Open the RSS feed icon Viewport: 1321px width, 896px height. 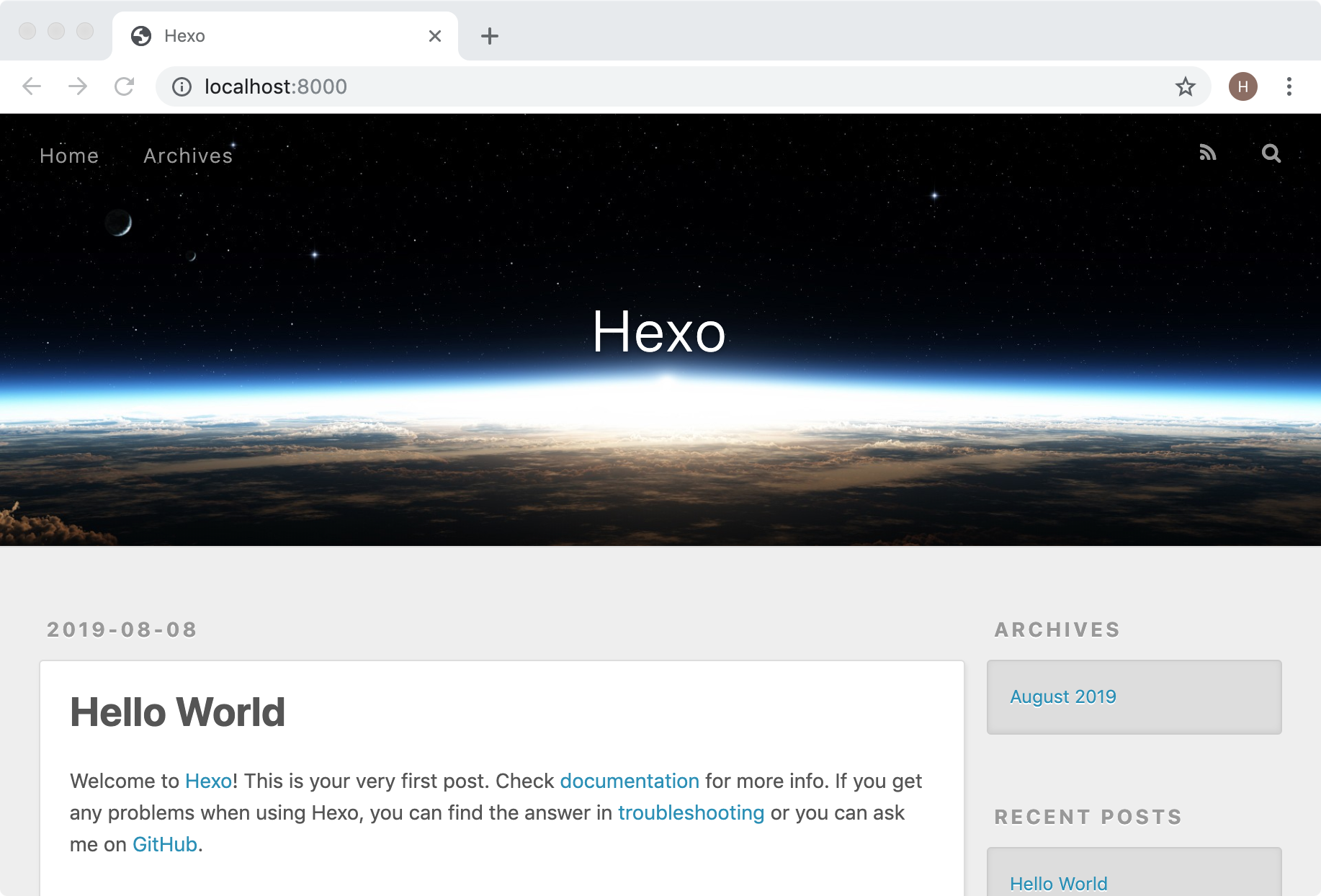(1209, 153)
